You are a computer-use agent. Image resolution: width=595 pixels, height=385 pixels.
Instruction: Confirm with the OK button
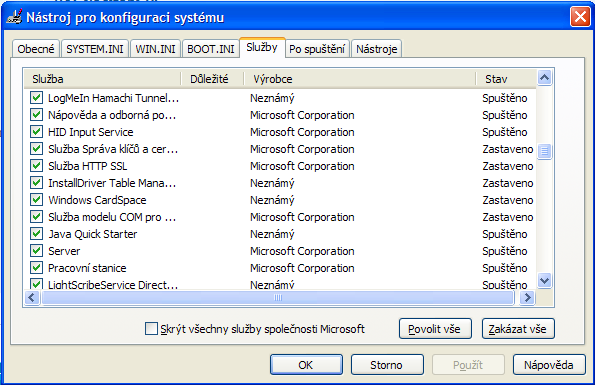306,365
